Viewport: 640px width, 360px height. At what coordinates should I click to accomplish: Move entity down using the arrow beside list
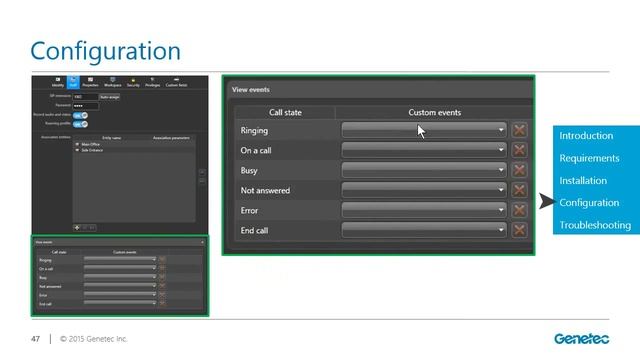tap(202, 181)
